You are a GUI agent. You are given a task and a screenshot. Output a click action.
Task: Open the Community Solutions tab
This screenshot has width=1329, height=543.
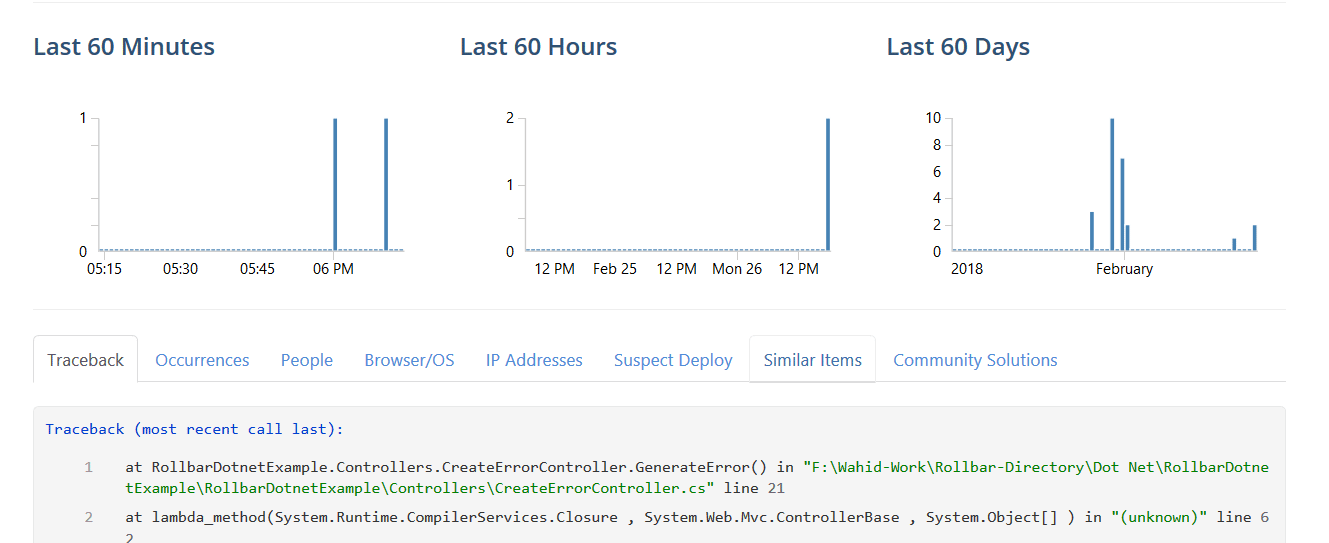tap(975, 360)
